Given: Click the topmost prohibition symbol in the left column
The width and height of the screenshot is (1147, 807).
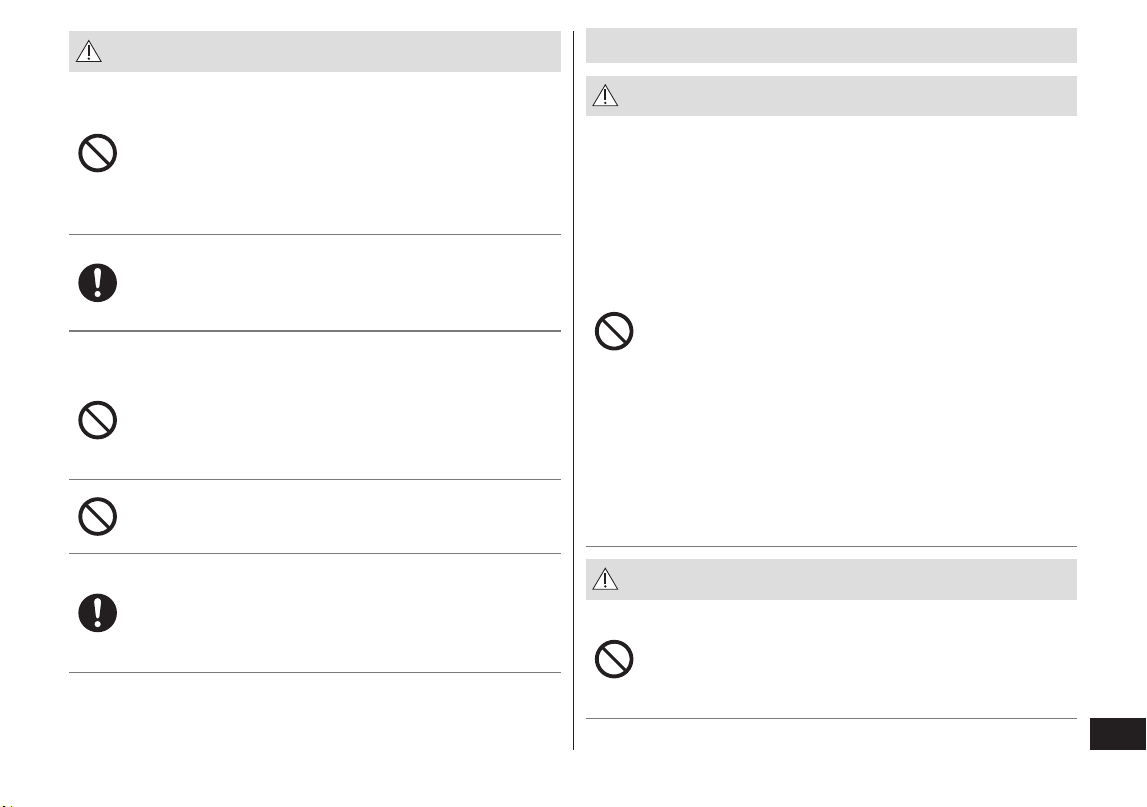Looking at the screenshot, I should tap(97, 153).
